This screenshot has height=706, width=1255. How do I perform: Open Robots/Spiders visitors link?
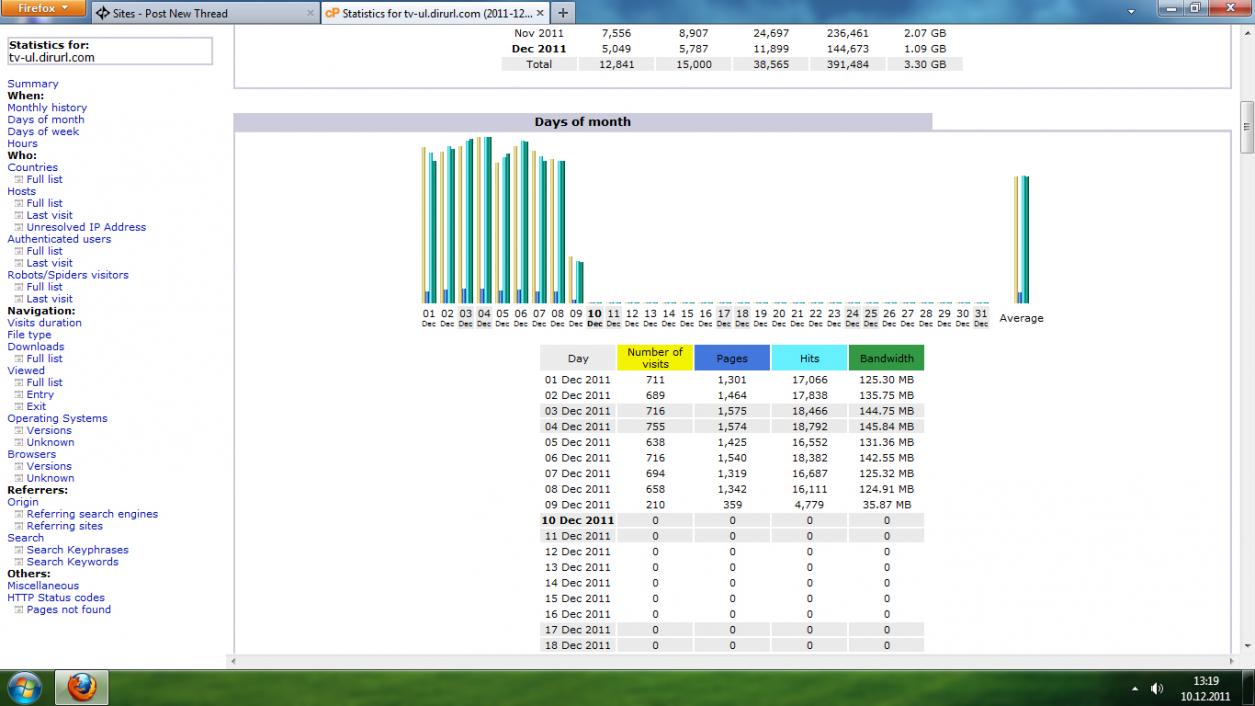68,276
